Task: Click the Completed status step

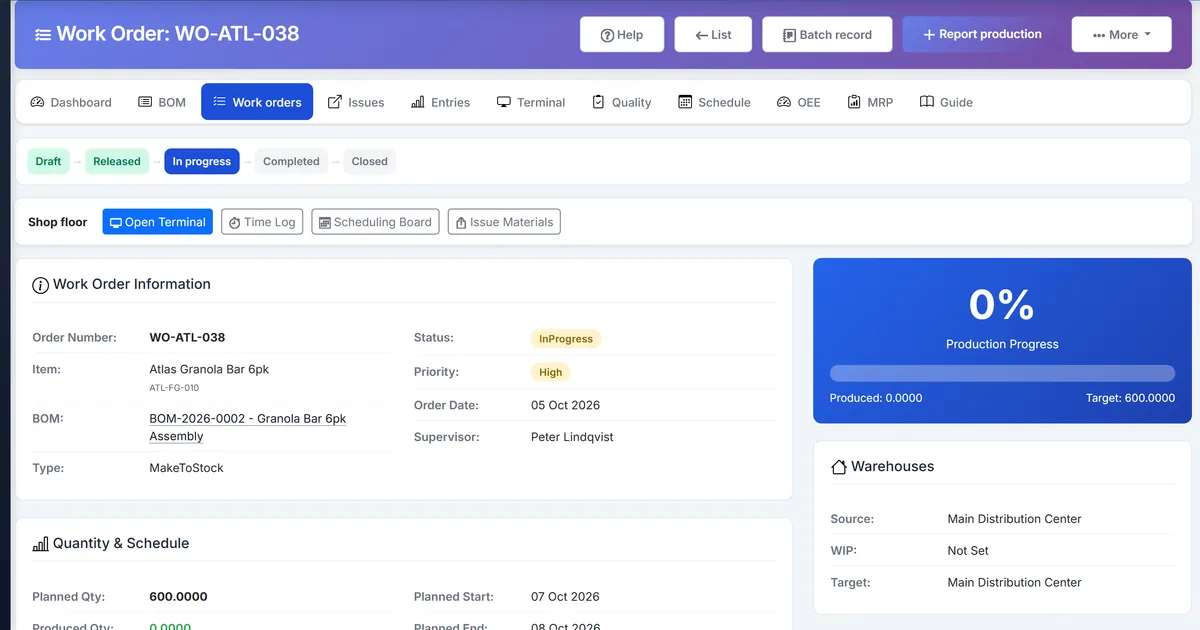Action: (x=291, y=161)
